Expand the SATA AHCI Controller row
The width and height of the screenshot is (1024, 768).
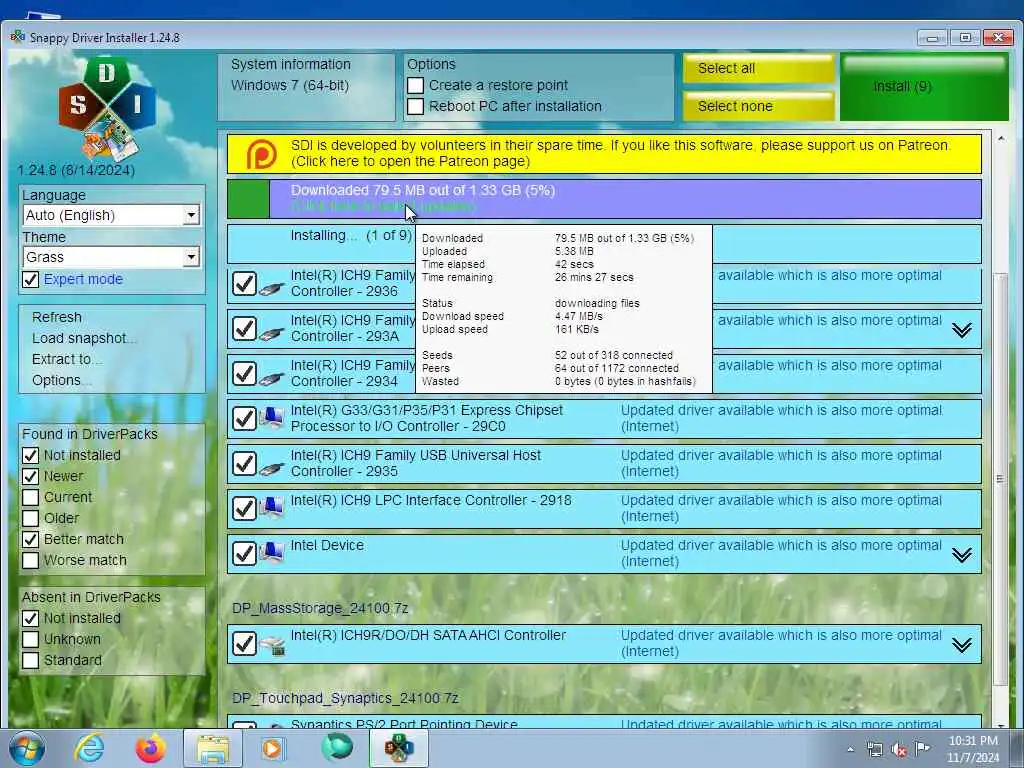coord(961,645)
